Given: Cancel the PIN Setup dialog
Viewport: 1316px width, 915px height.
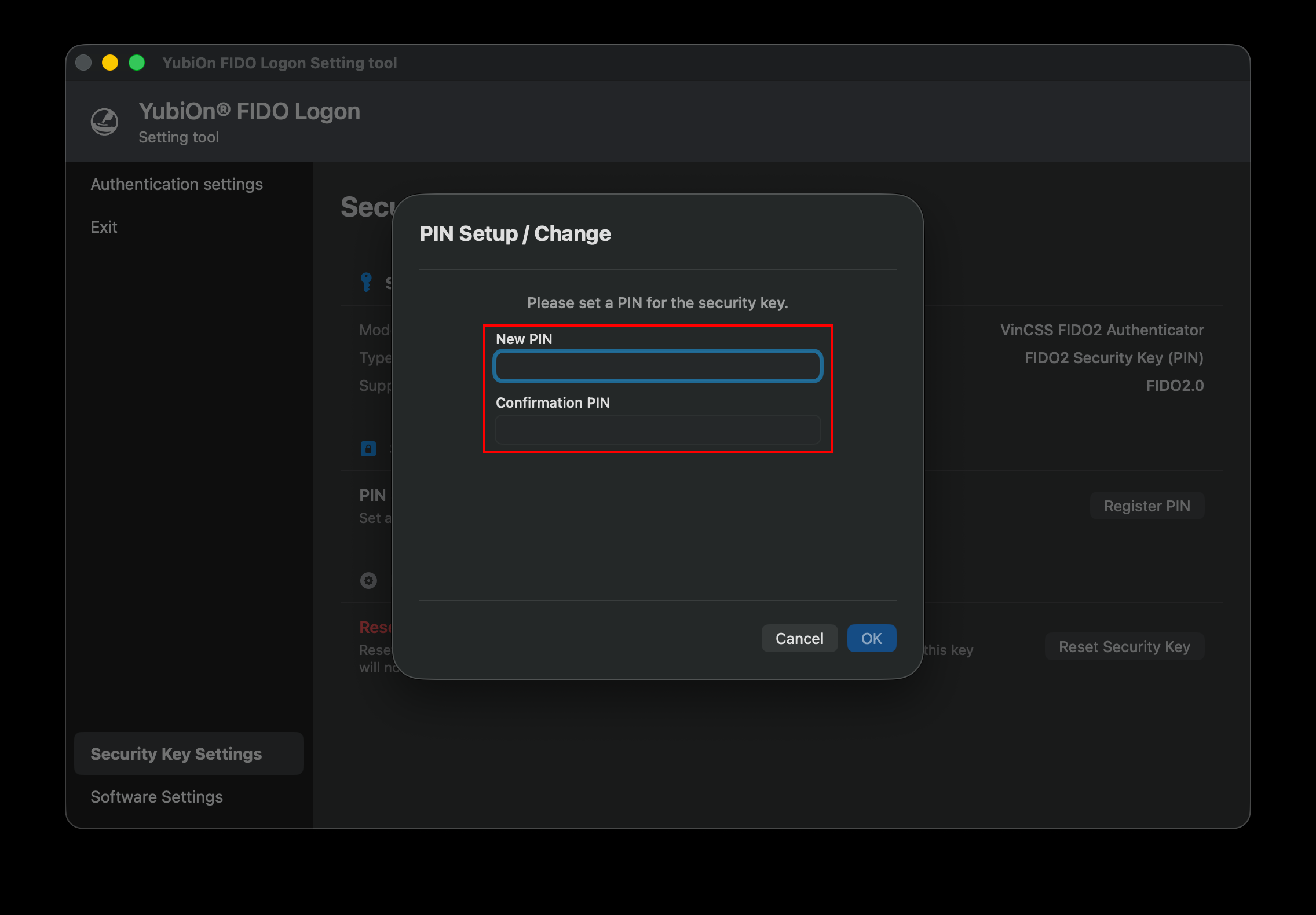Looking at the screenshot, I should [799, 638].
